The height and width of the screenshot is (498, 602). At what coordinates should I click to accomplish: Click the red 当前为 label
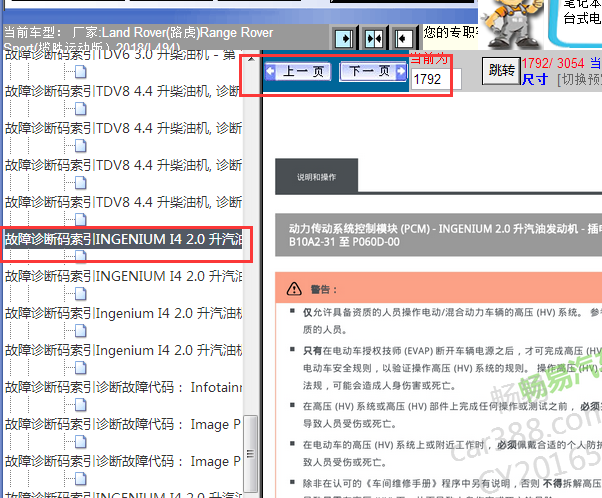coord(429,60)
